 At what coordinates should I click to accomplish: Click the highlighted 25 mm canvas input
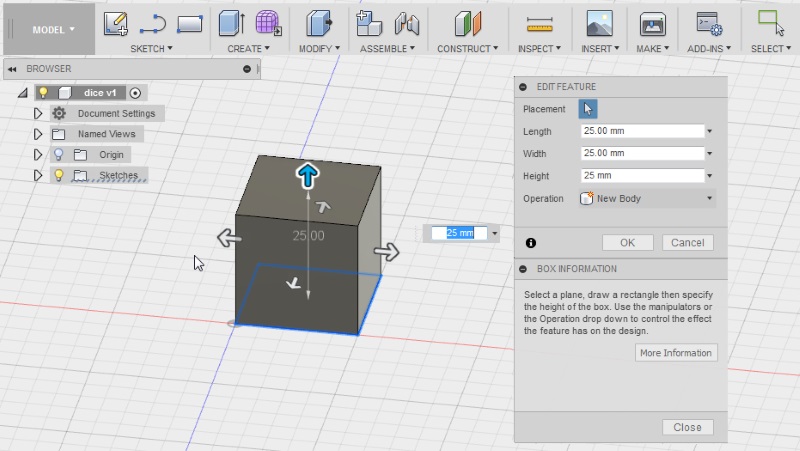pyautogui.click(x=459, y=233)
